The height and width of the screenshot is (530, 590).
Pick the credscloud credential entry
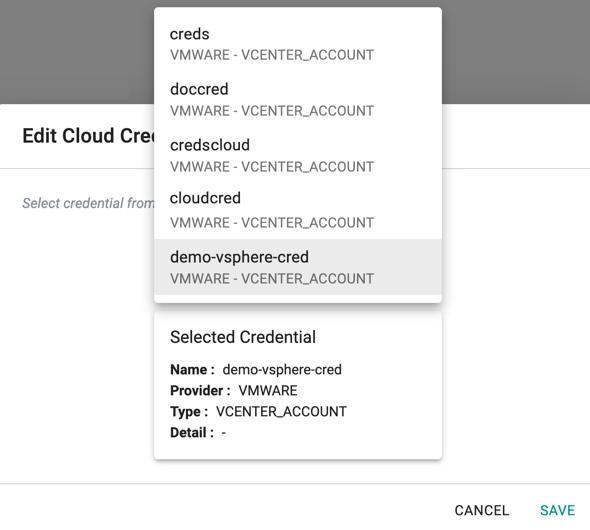point(298,155)
